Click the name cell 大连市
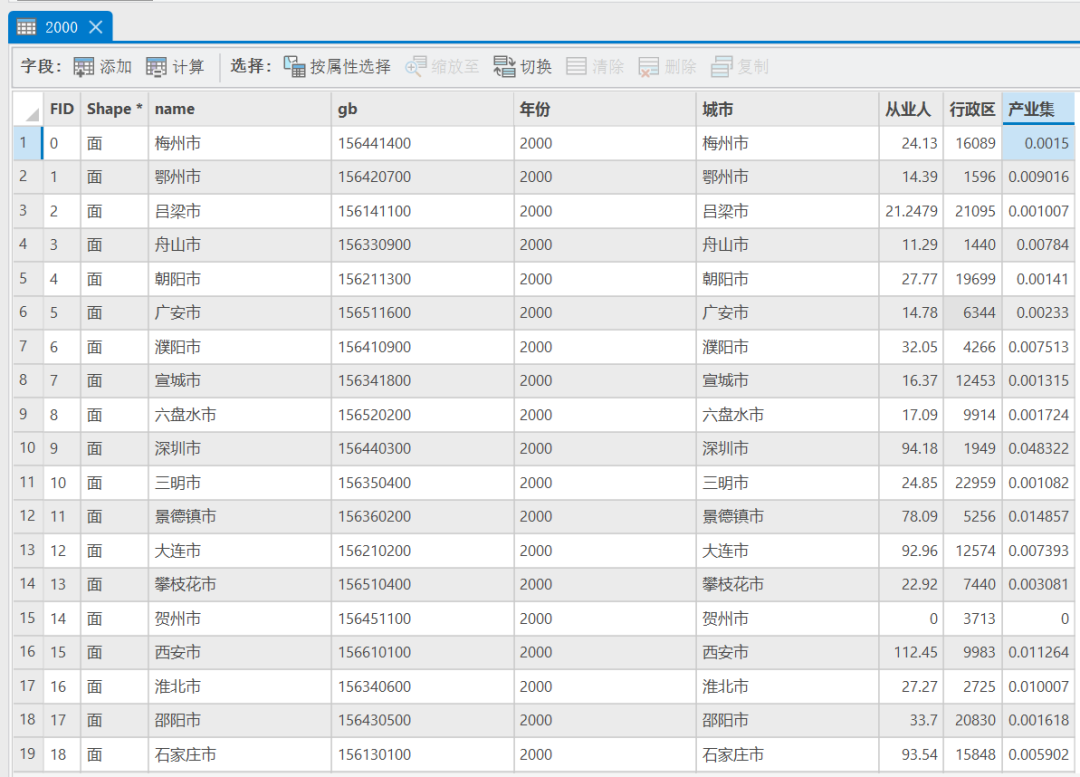1080x777 pixels. [x=240, y=550]
